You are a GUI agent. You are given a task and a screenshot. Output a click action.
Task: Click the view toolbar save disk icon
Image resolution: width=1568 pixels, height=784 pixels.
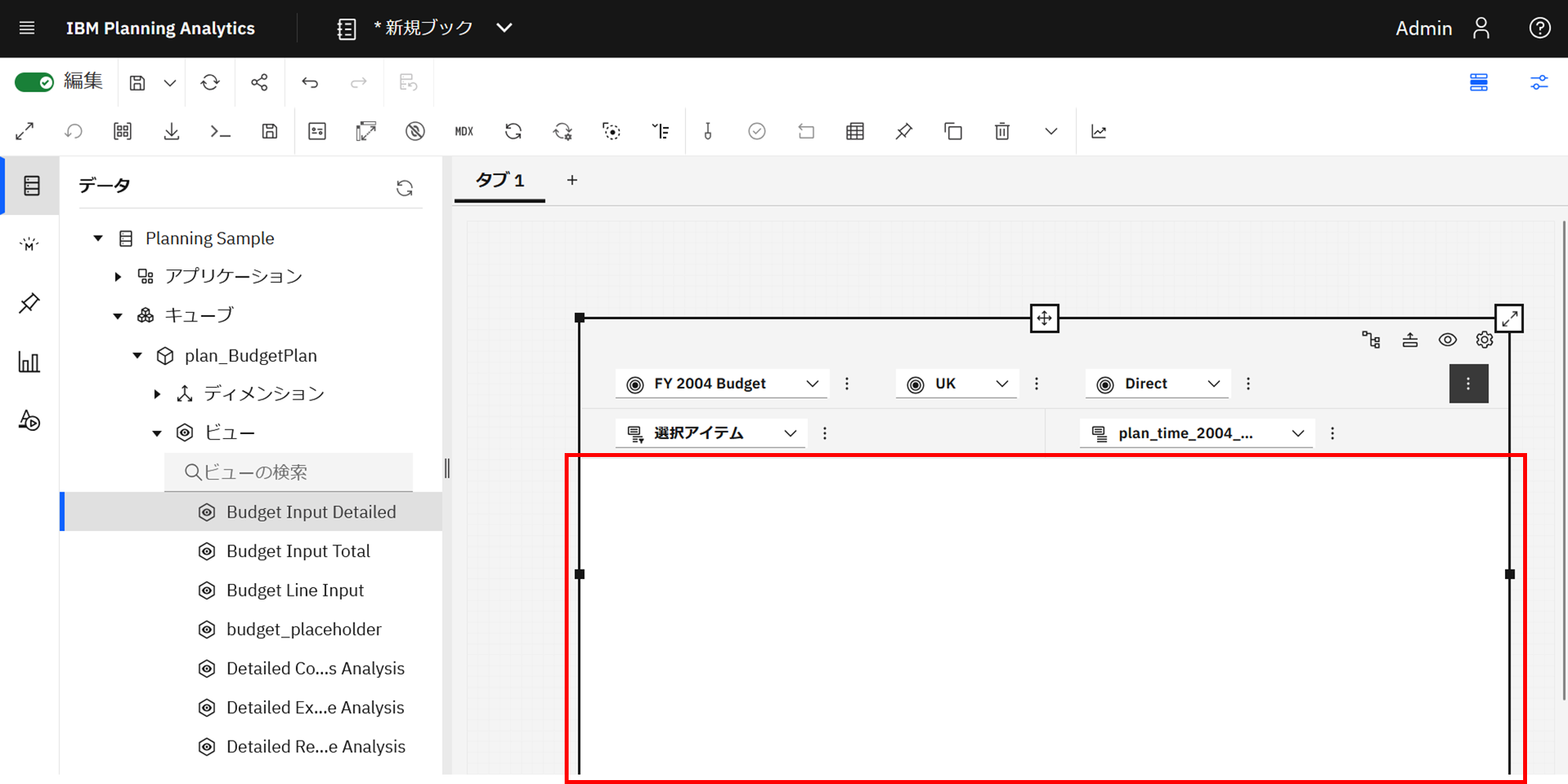click(x=269, y=132)
